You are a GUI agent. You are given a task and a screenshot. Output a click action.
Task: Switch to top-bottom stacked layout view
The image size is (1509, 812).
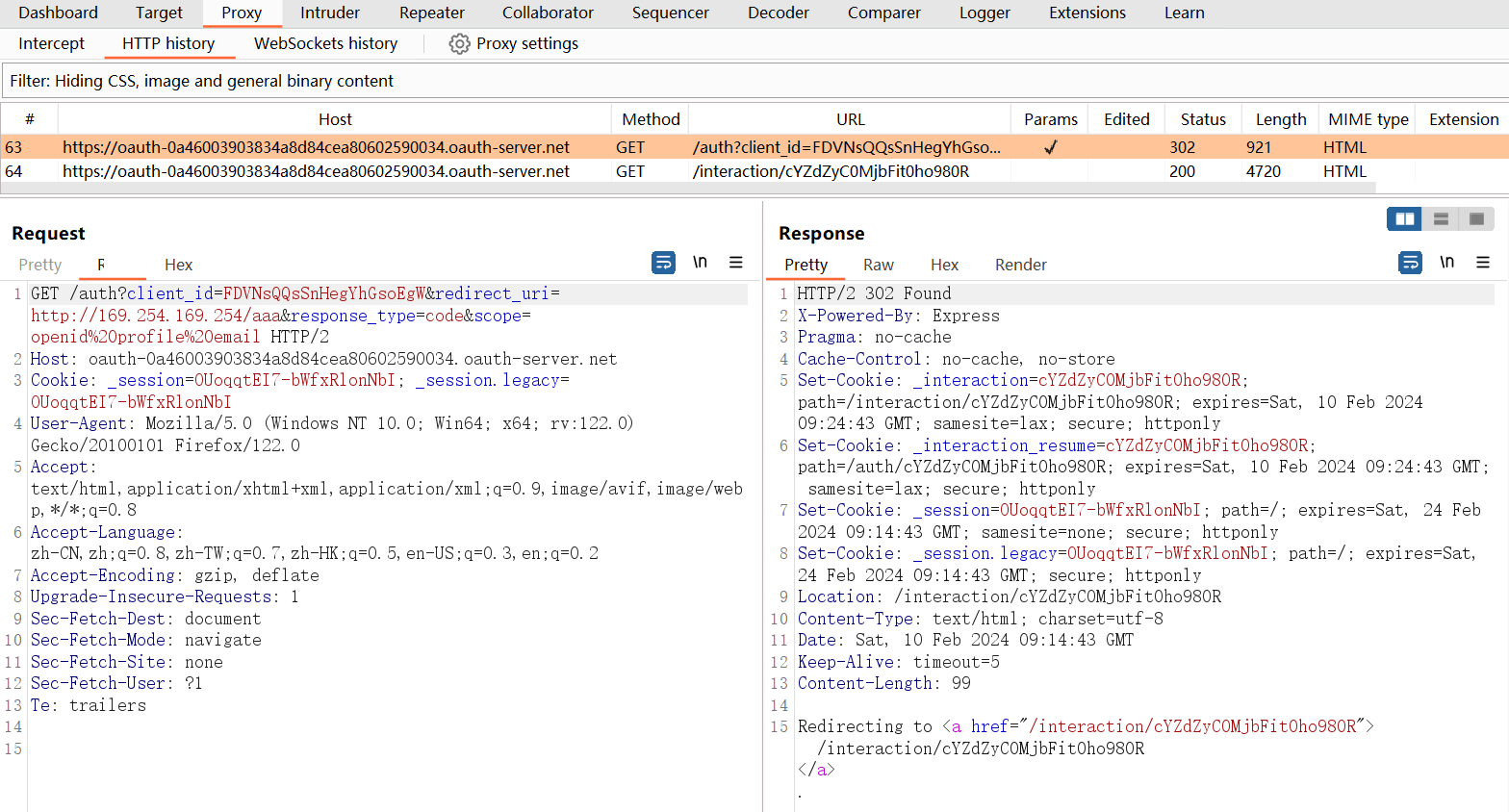(1441, 219)
